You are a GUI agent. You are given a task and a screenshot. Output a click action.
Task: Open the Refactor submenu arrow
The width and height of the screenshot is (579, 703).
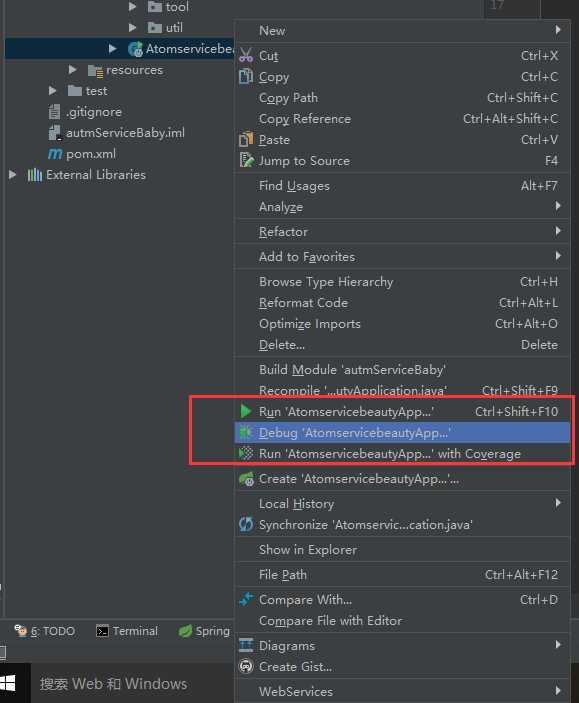(x=558, y=231)
